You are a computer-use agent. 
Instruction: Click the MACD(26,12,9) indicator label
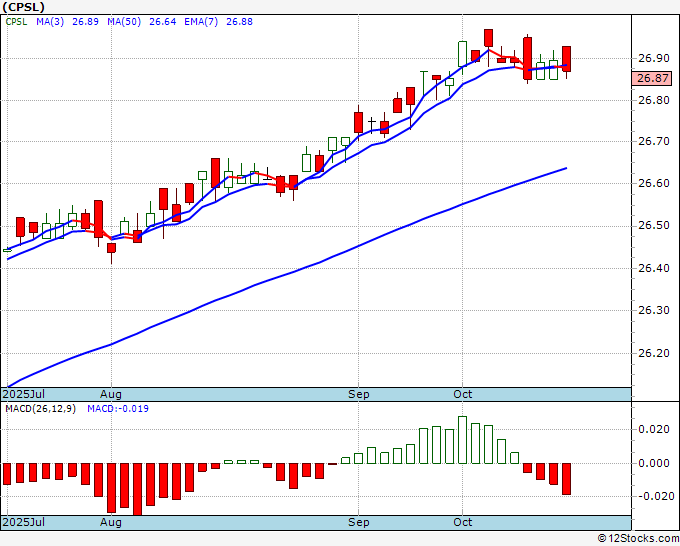tap(40, 409)
